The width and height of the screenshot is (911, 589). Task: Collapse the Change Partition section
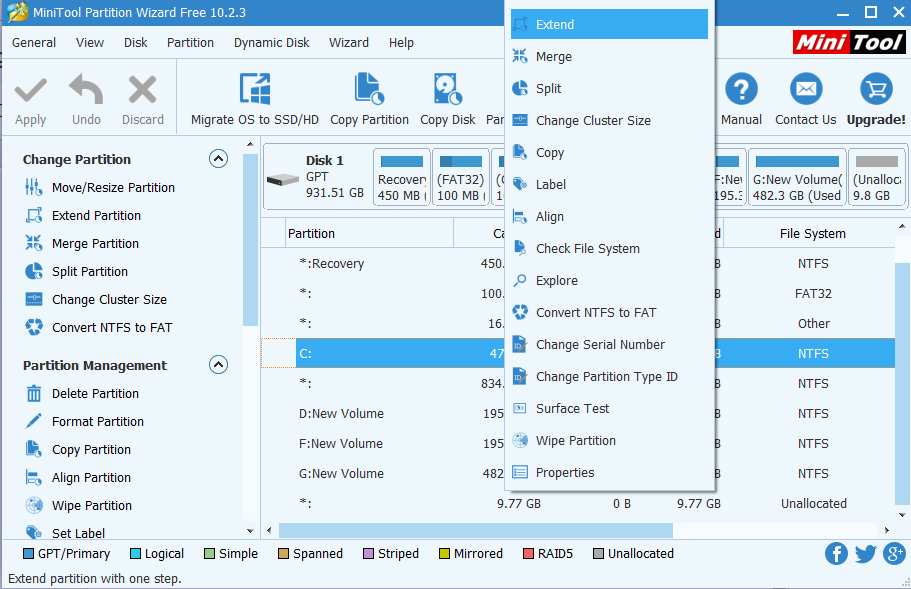218,158
